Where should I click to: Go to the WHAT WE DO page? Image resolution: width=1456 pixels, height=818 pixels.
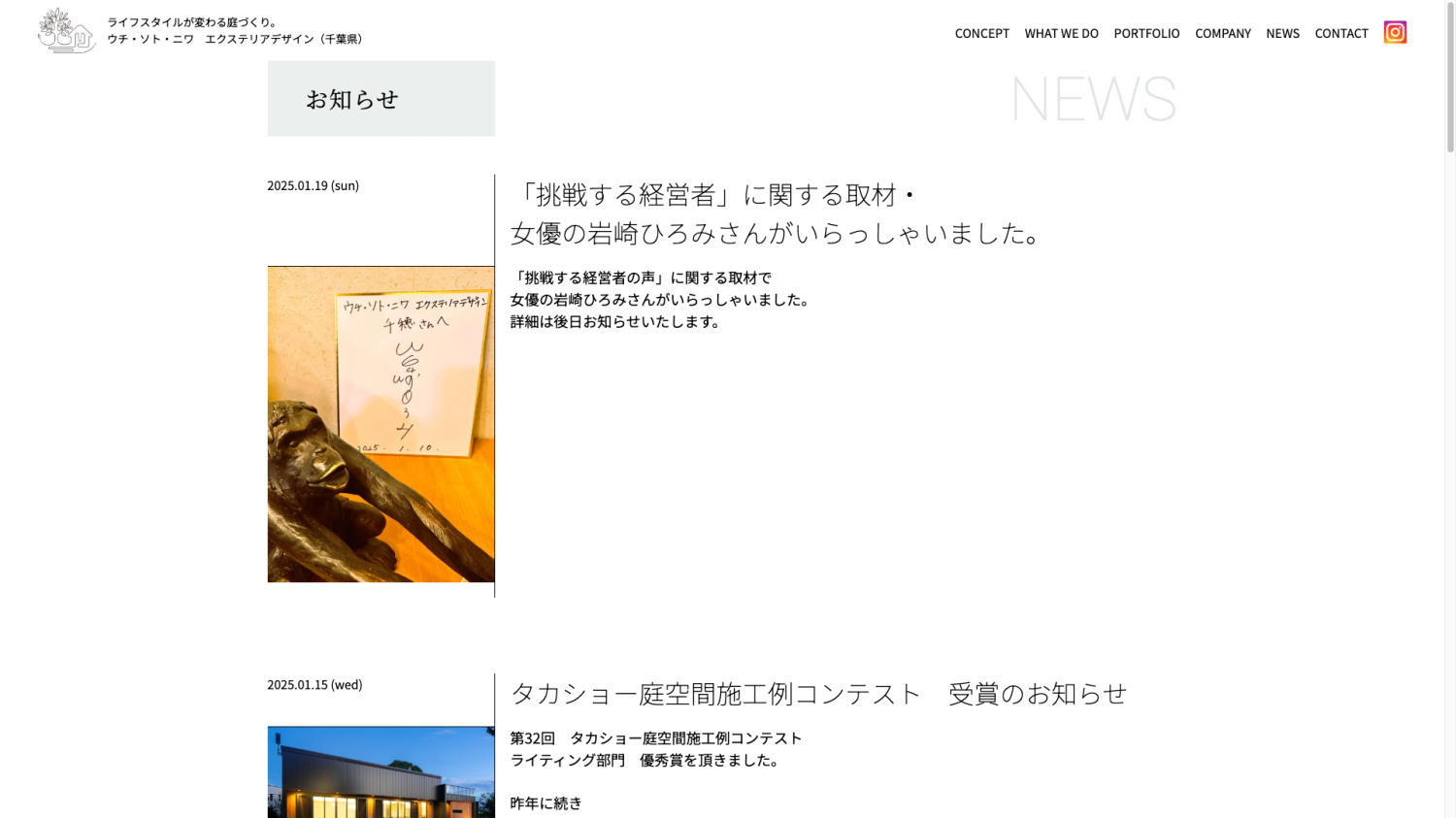pos(1061,33)
